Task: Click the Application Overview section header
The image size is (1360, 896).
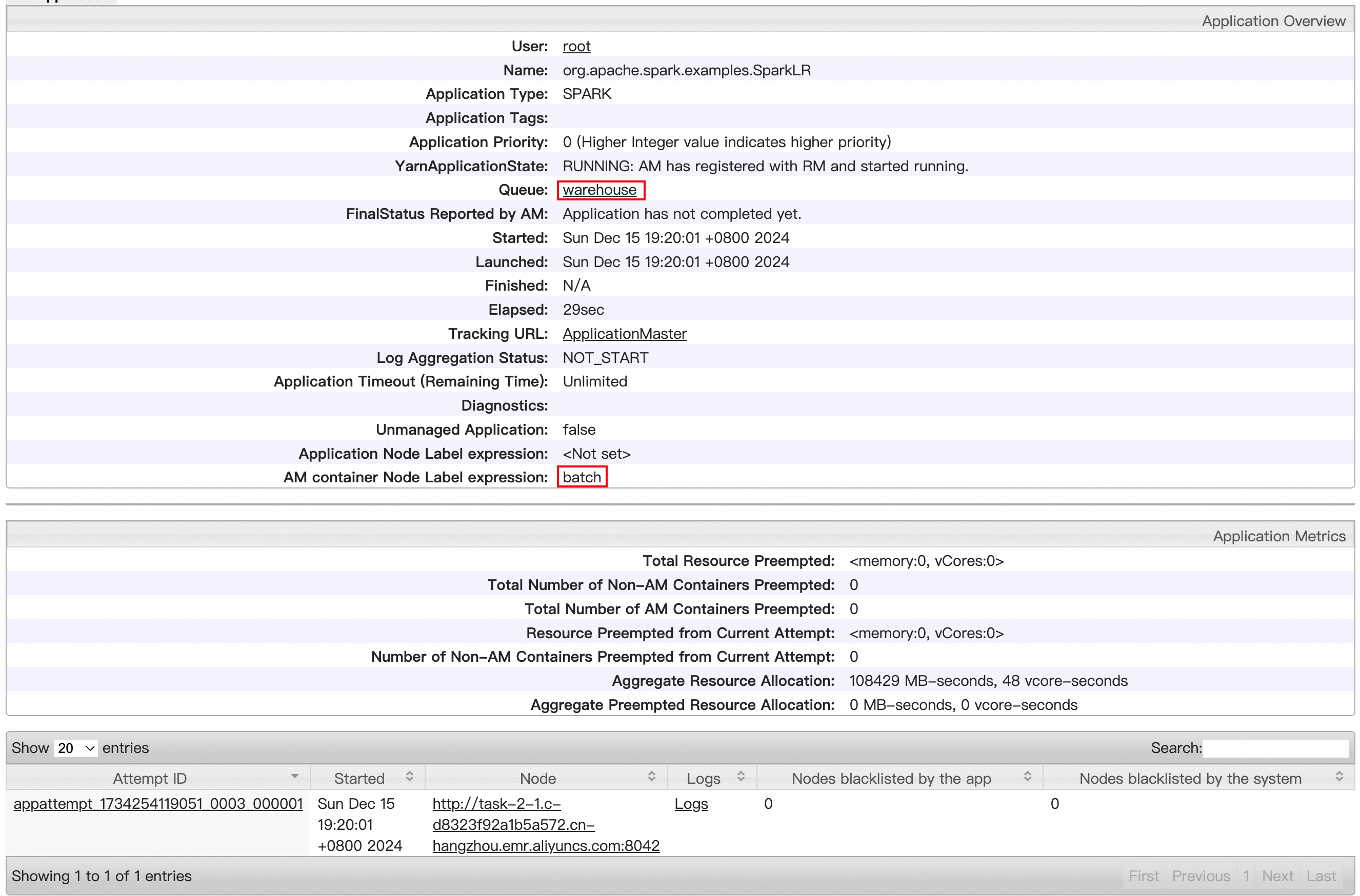Action: click(x=1273, y=21)
